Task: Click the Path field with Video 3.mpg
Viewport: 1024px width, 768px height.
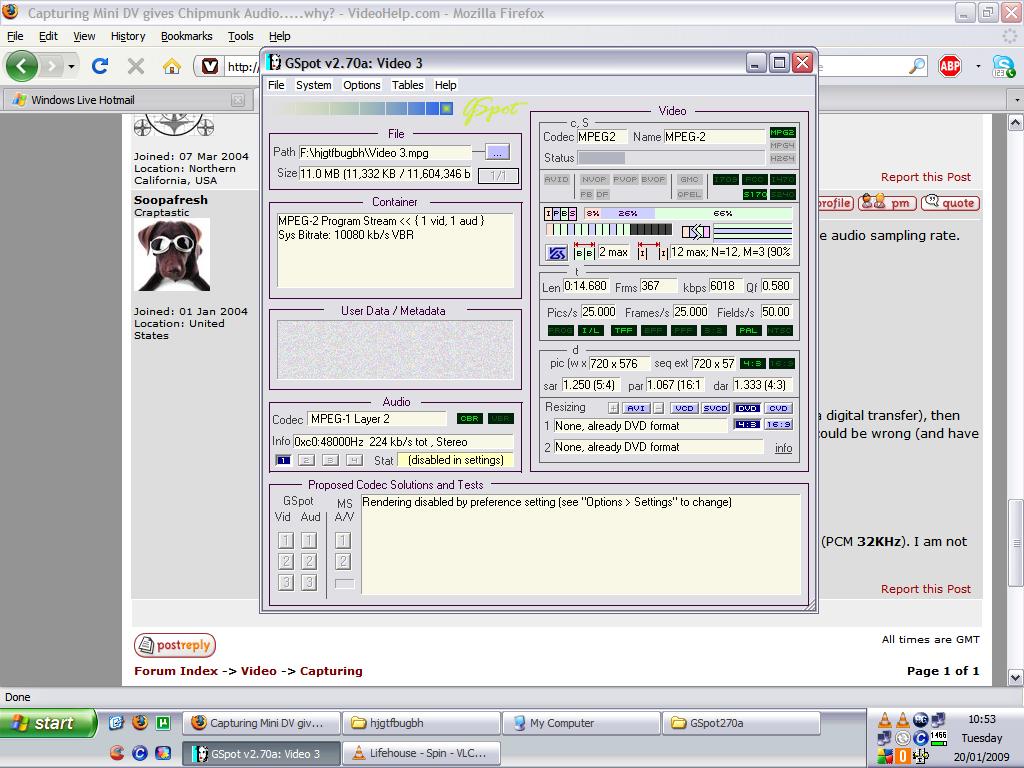Action: tap(385, 153)
